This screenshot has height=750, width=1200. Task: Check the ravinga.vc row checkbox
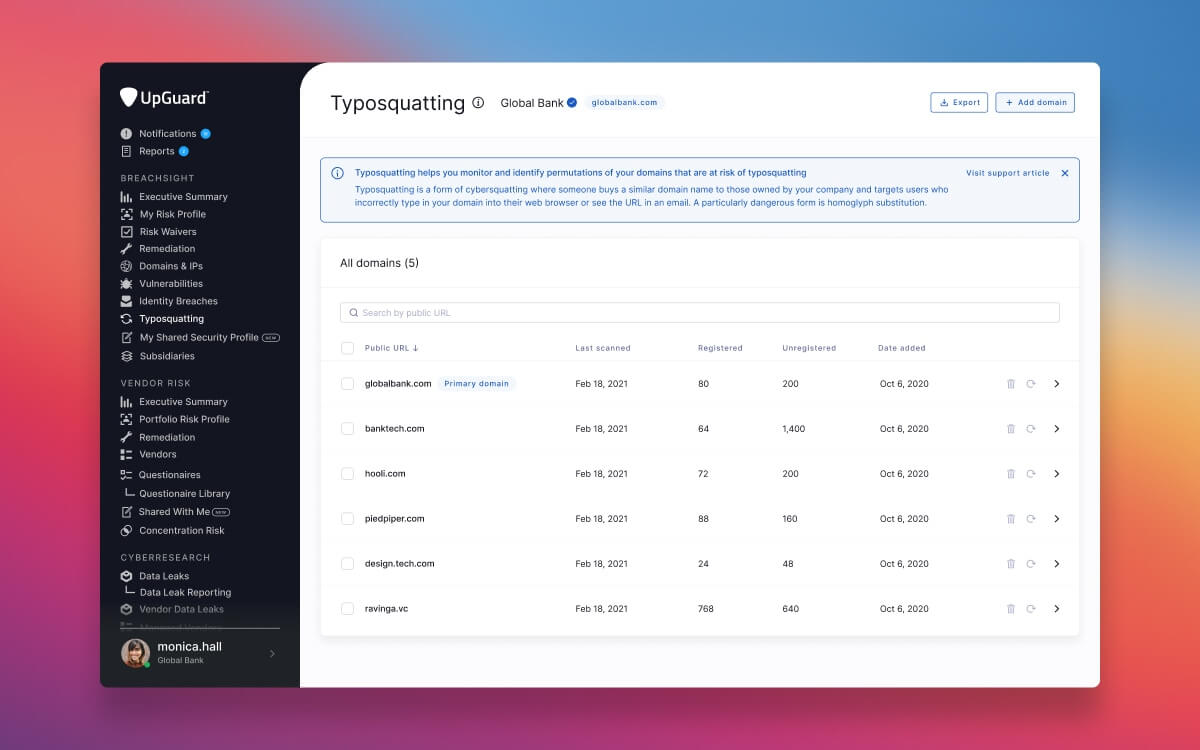347,609
